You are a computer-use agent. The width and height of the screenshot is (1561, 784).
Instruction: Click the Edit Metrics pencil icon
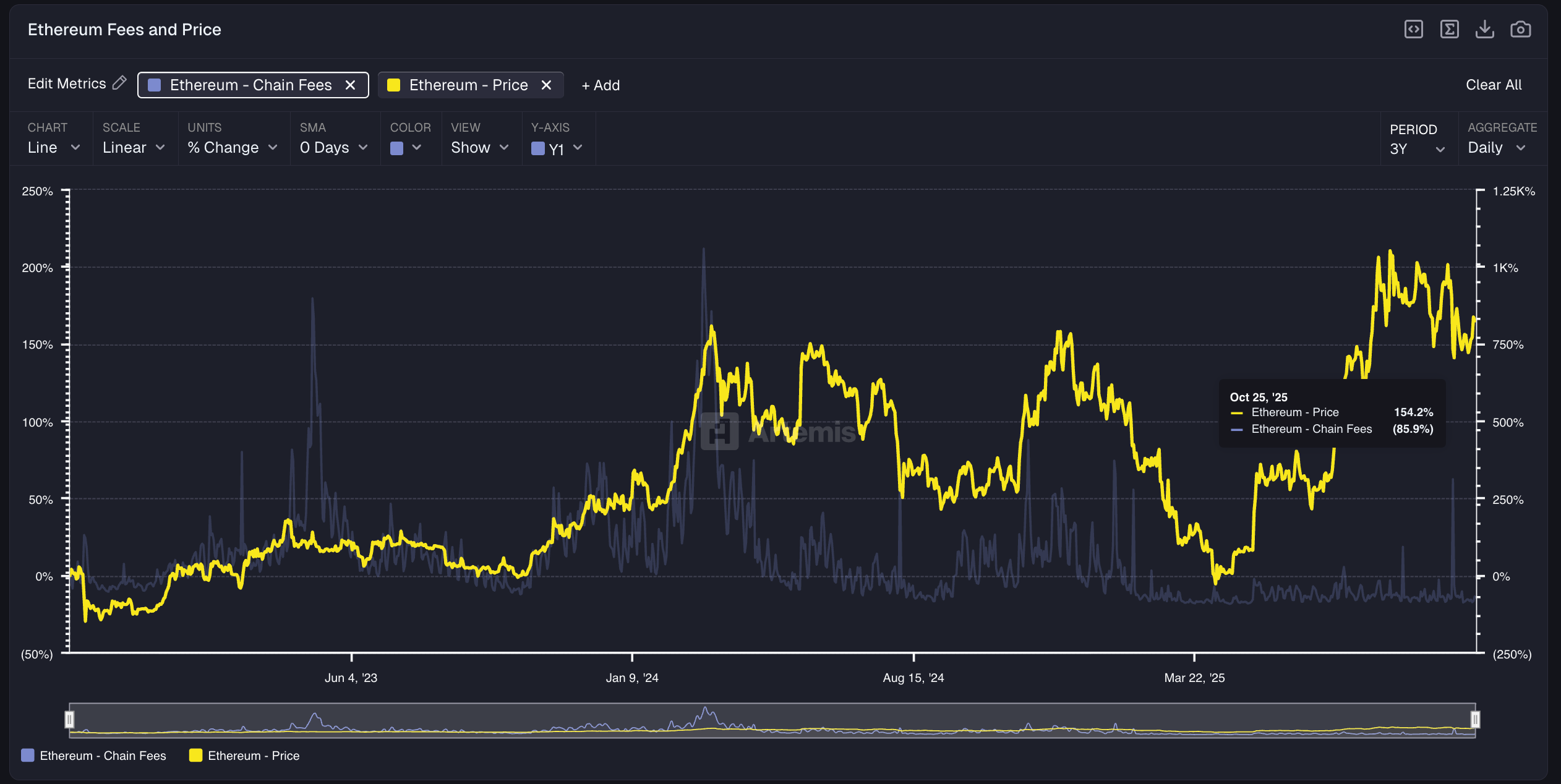119,83
